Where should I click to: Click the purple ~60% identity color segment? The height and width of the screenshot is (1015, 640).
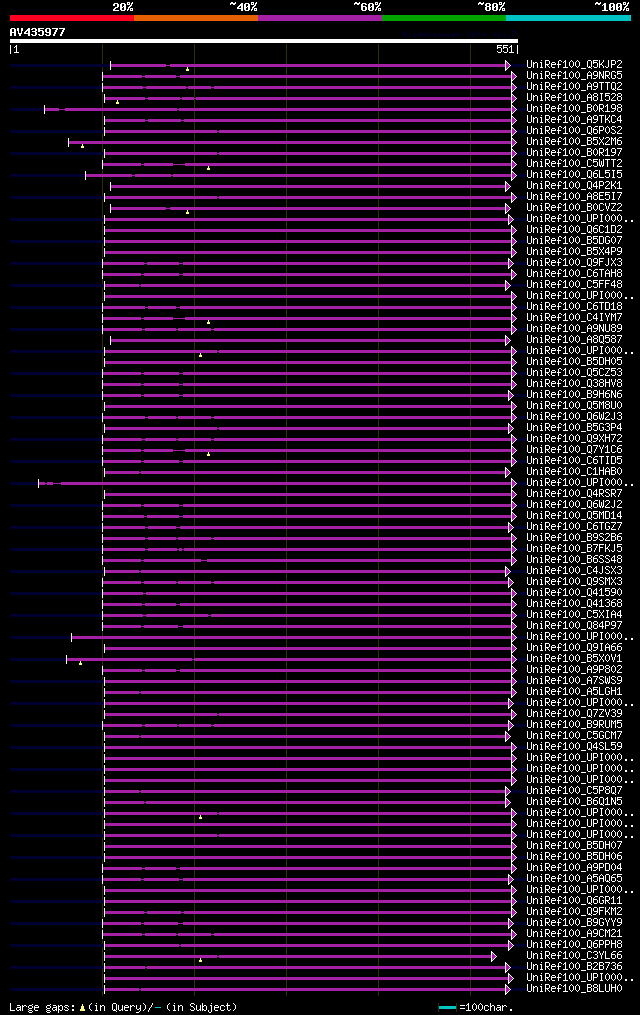point(320,18)
